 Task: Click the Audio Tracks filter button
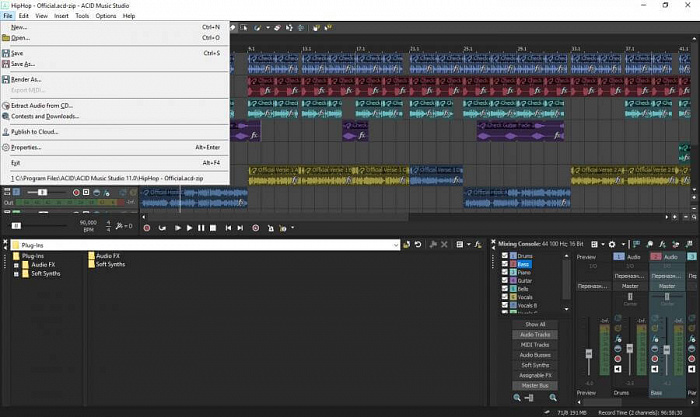(x=533, y=334)
